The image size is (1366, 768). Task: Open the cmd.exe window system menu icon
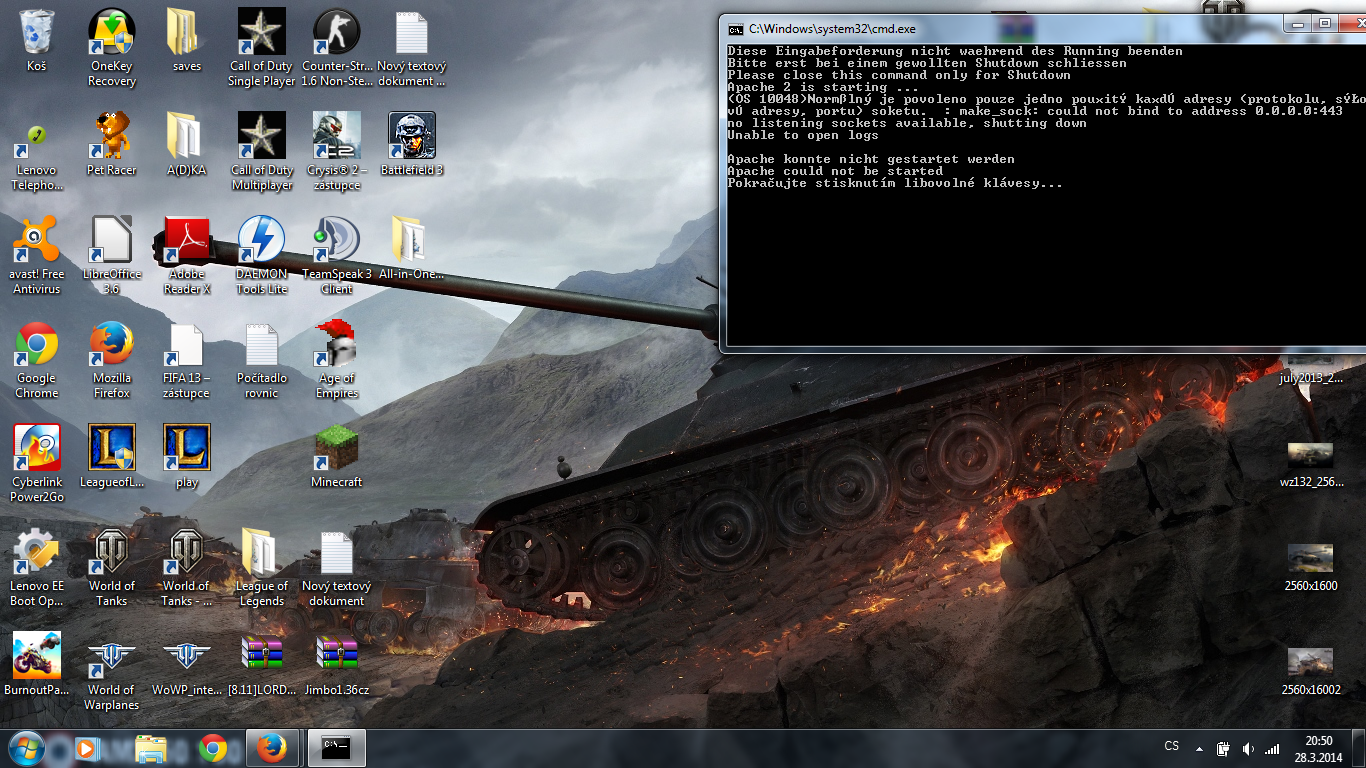pyautogui.click(x=736, y=29)
